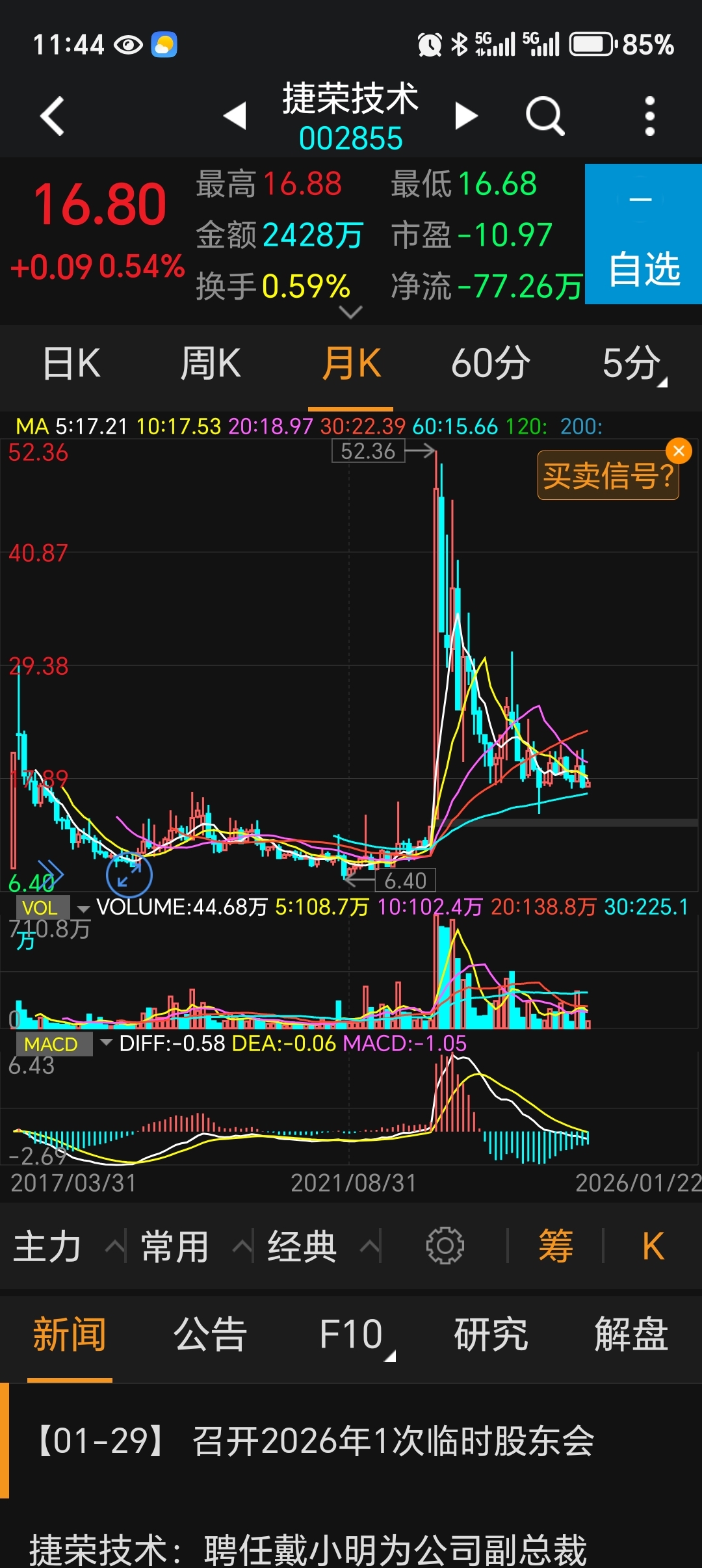
Task: Toggle the K chart mode button
Action: pos(653,1246)
